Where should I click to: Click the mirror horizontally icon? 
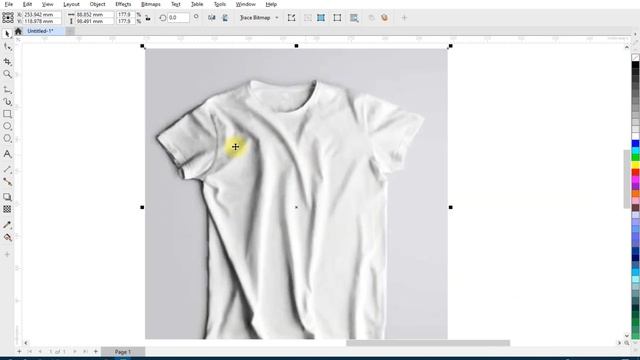[211, 18]
